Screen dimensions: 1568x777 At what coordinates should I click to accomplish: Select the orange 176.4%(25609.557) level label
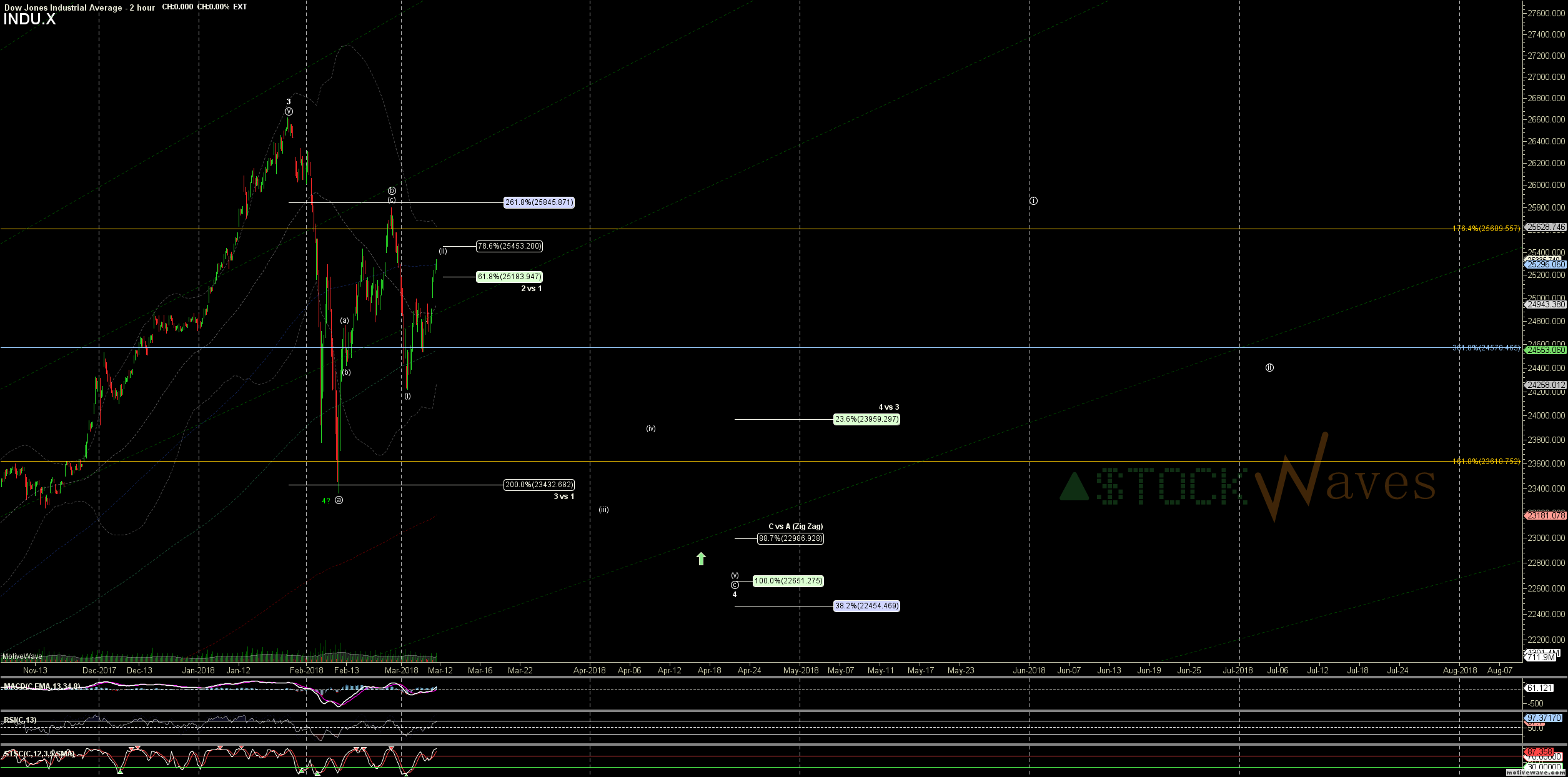point(1486,229)
